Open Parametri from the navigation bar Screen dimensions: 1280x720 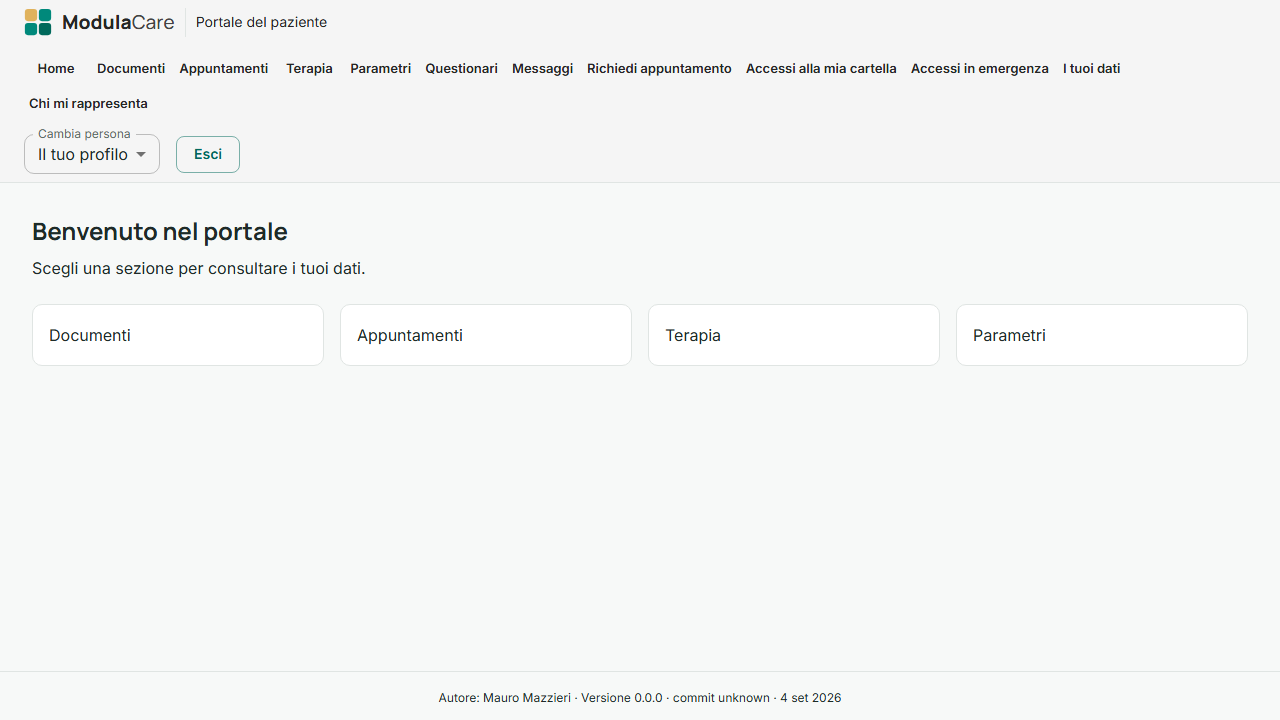[x=381, y=68]
